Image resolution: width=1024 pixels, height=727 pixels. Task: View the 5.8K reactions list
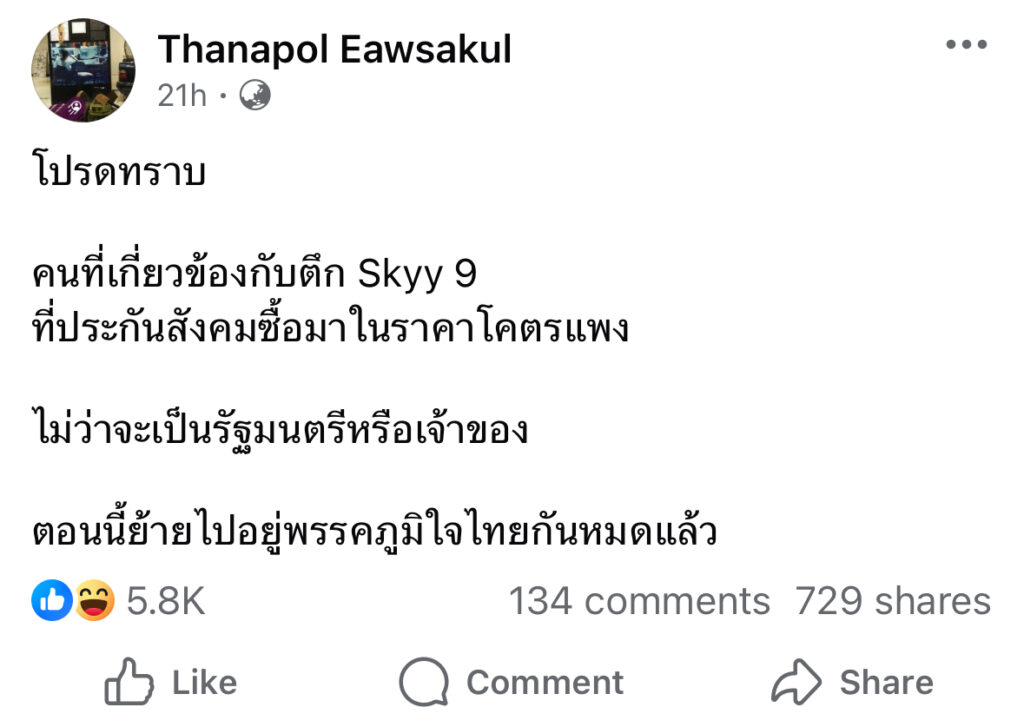coord(165,601)
